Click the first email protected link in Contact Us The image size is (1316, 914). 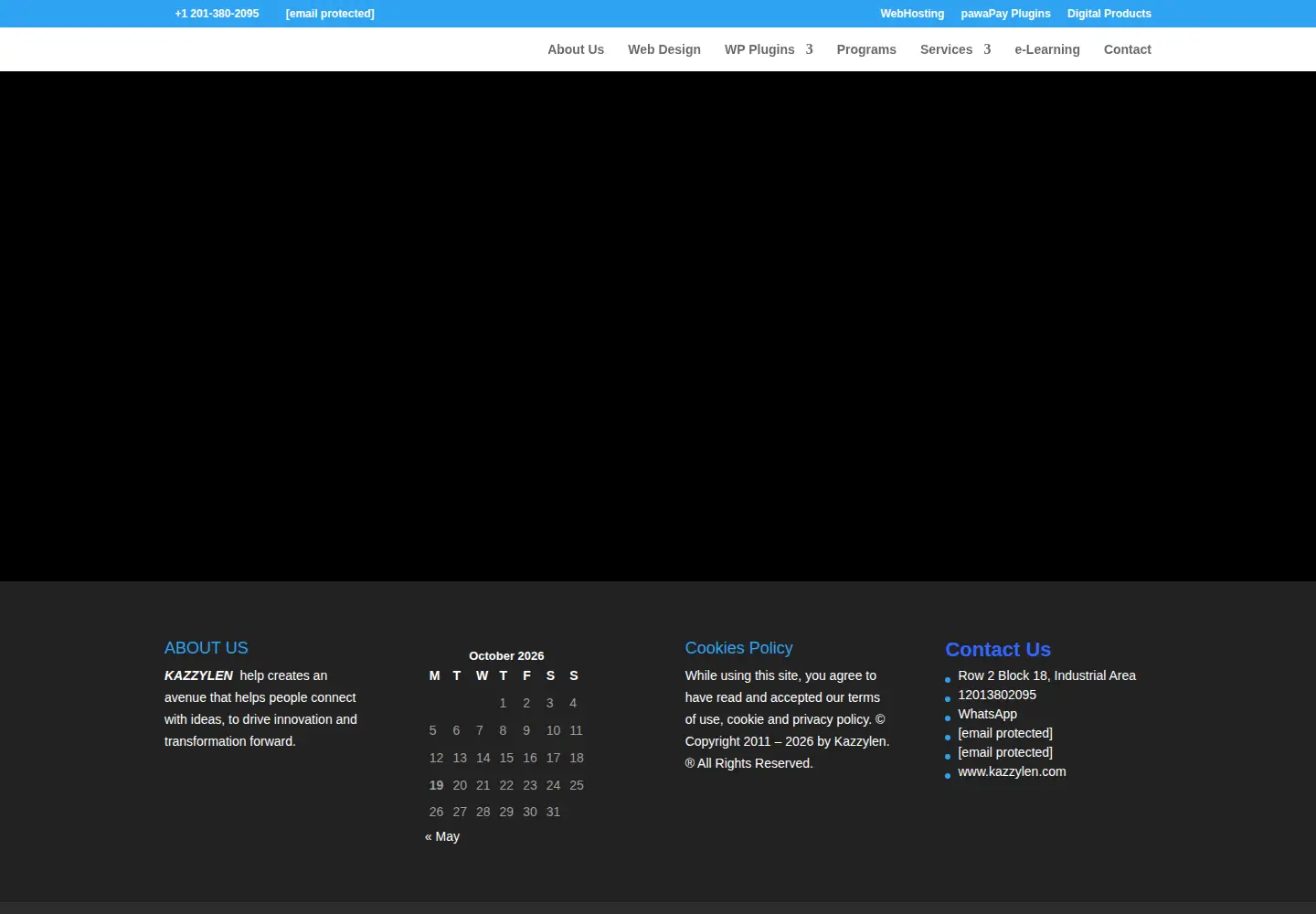coord(1005,733)
